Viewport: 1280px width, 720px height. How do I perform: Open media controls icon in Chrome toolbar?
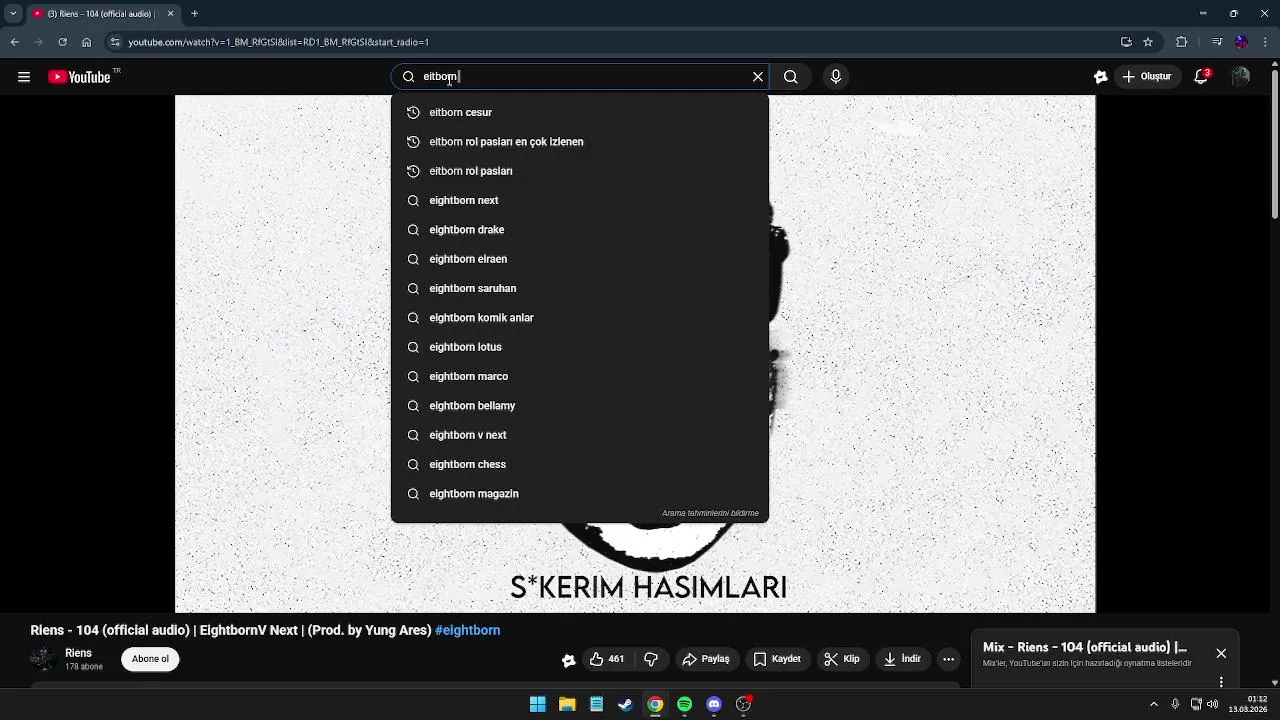tap(1217, 42)
